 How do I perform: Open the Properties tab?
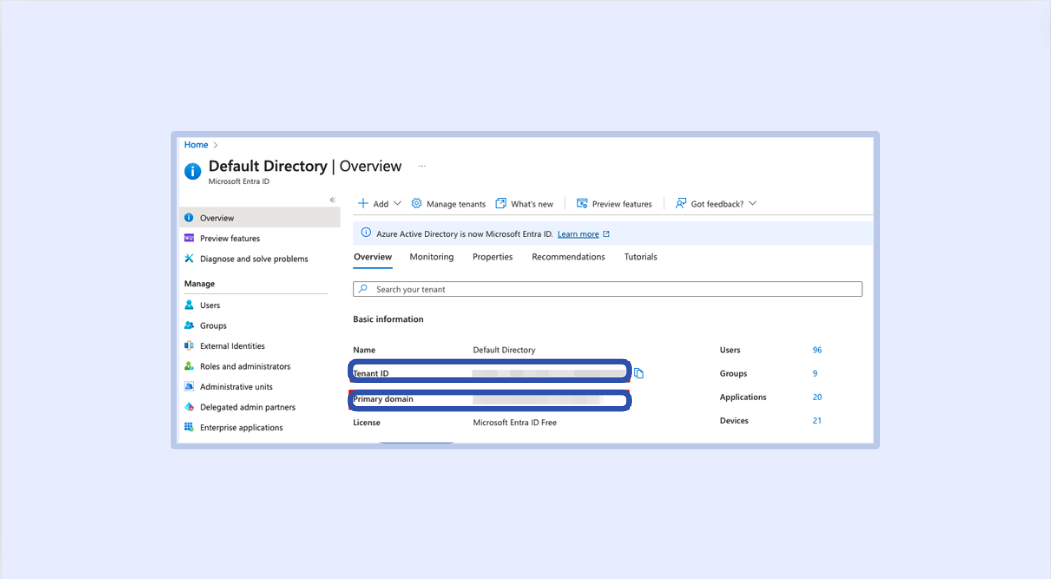coord(492,257)
